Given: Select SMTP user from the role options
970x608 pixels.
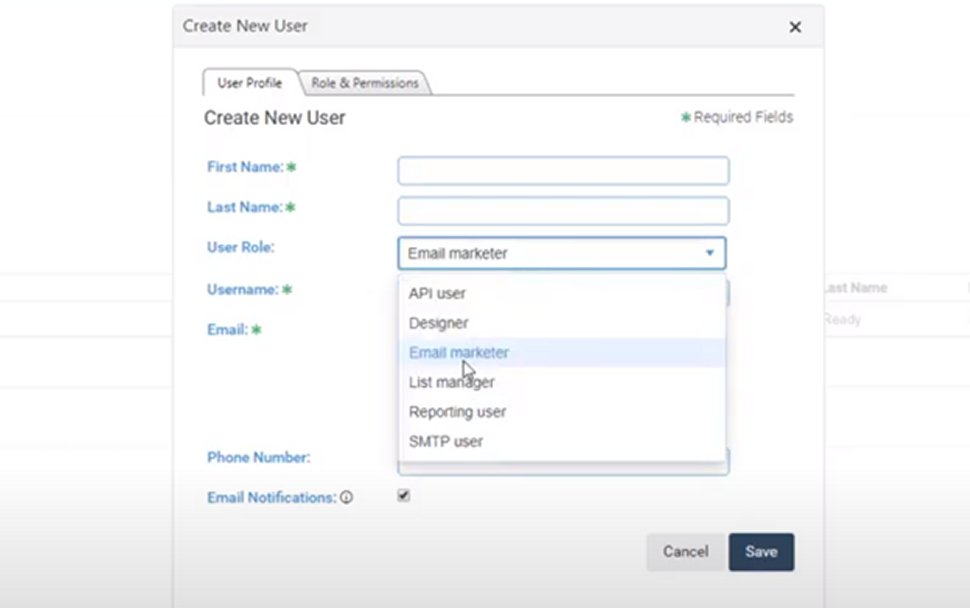Looking at the screenshot, I should point(446,441).
